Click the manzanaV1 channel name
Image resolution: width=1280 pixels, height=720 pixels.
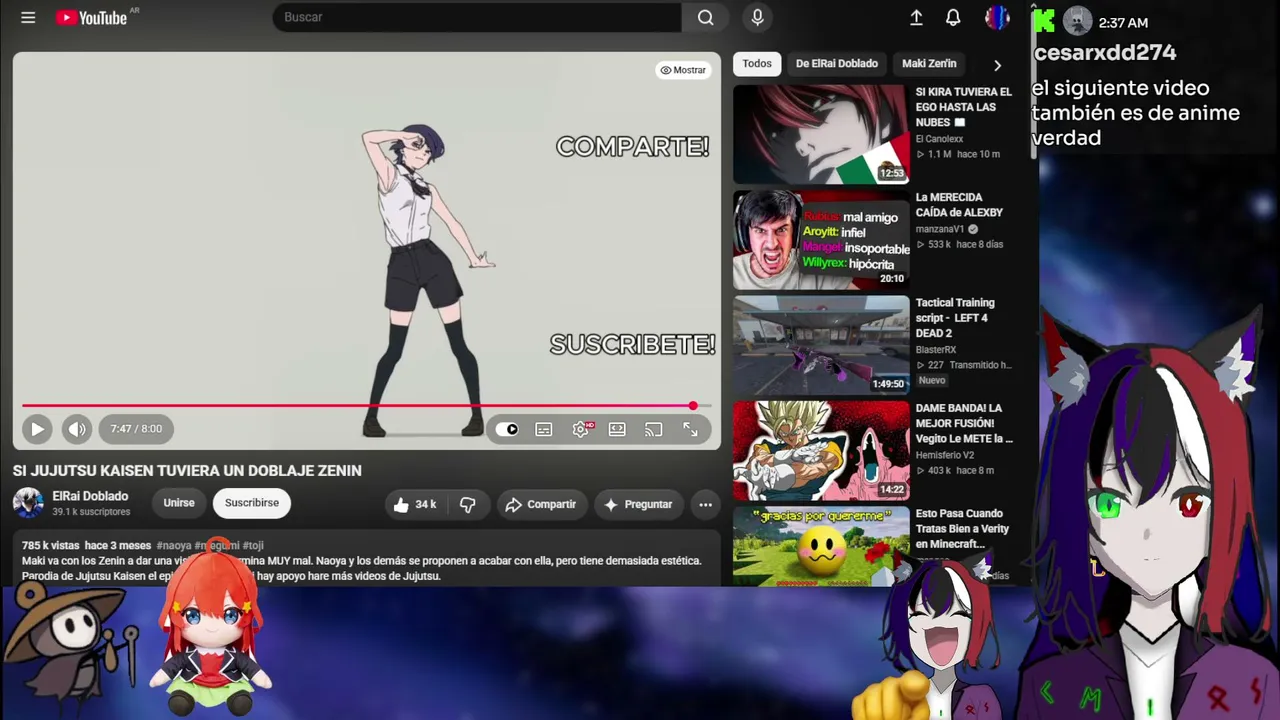coord(940,229)
